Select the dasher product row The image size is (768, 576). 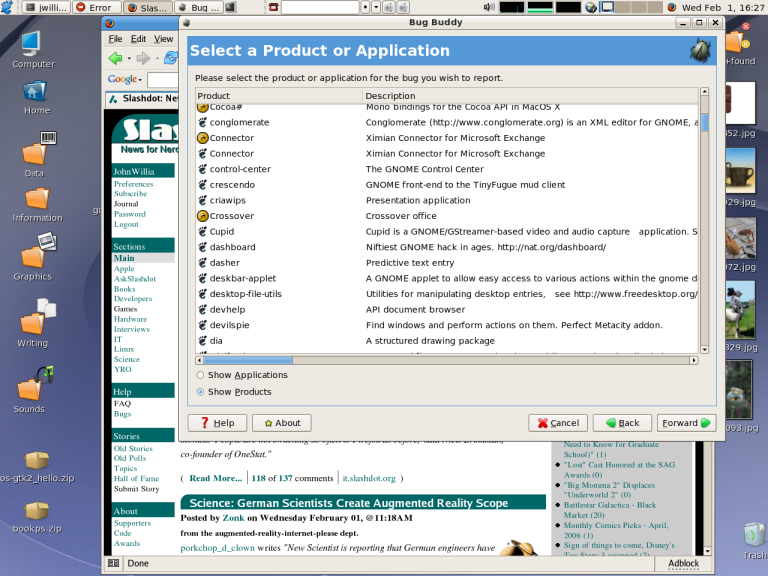(x=447, y=263)
